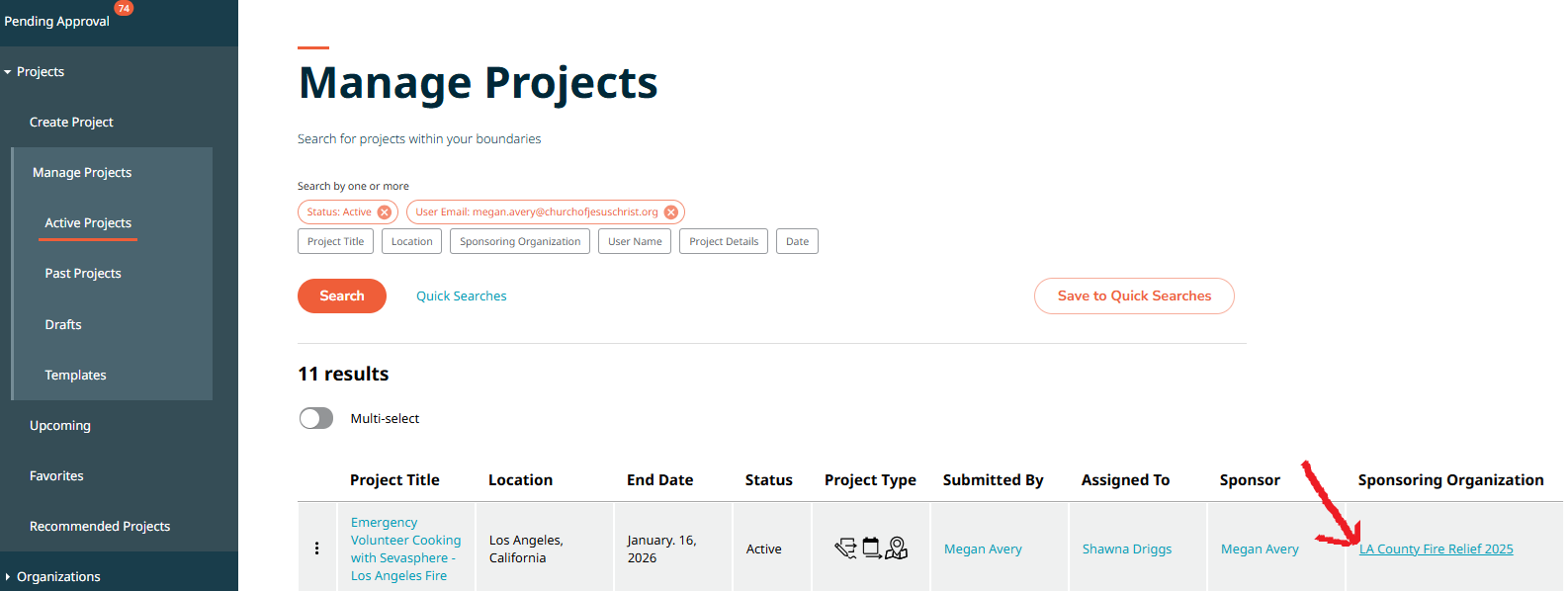The height and width of the screenshot is (591, 1568).
Task: Open LA County Fire Relief 2025 link
Action: (x=1436, y=549)
